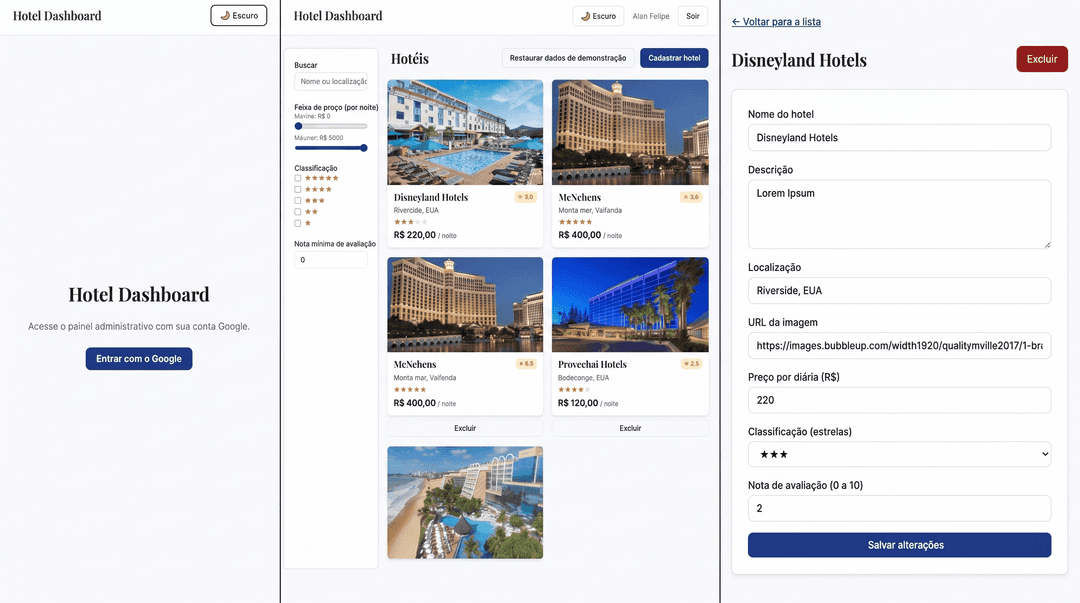The width and height of the screenshot is (1080, 603).
Task: Click the Provechai Hotels card title
Action: coord(592,364)
